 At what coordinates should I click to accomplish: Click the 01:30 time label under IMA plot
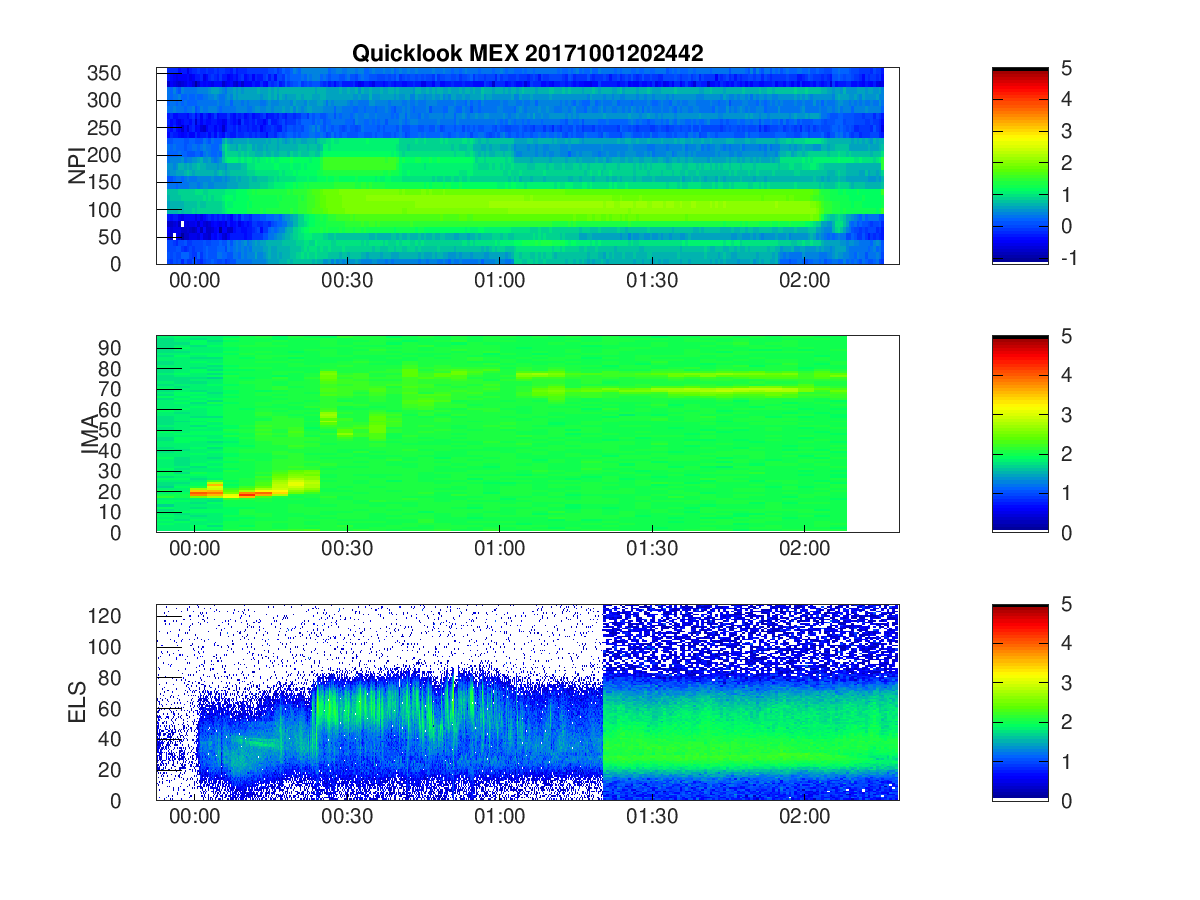point(652,549)
